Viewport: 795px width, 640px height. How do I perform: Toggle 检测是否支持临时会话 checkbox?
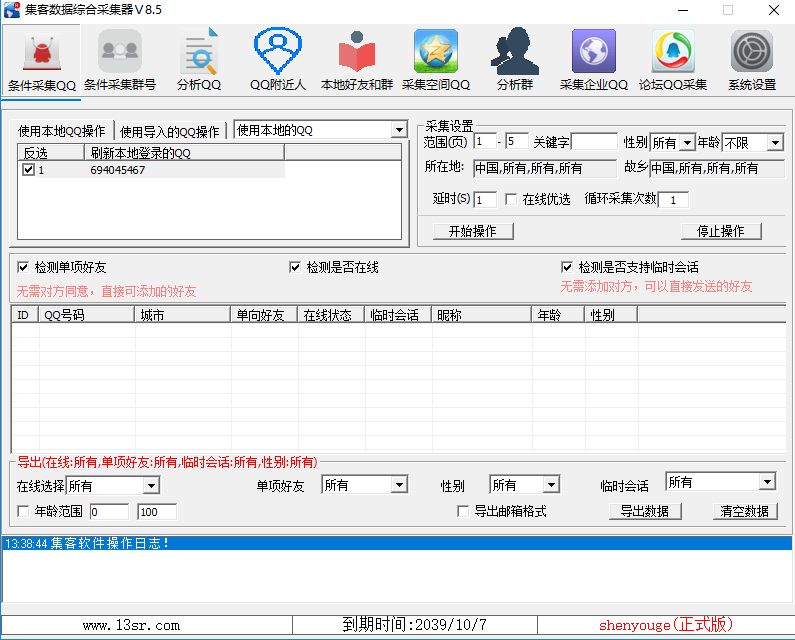[x=567, y=267]
